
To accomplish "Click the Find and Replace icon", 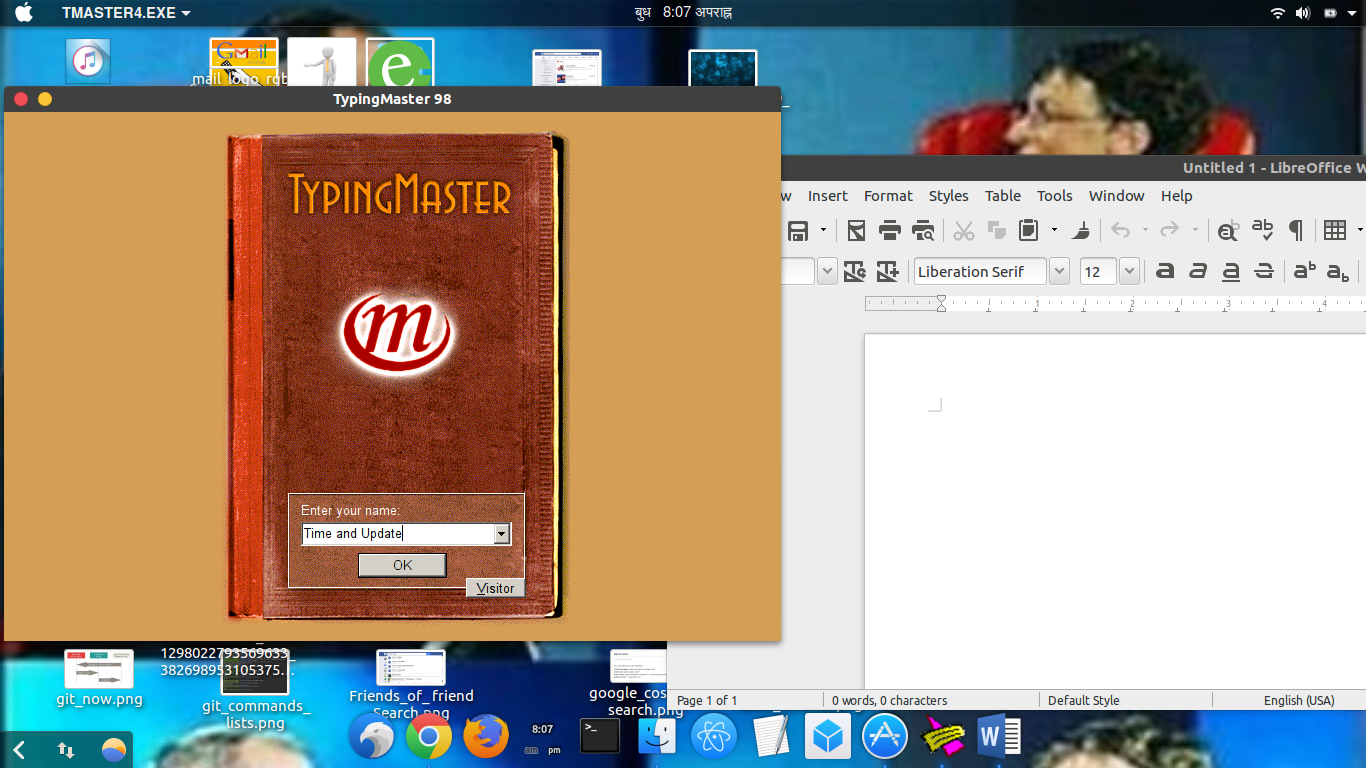I will [1228, 231].
